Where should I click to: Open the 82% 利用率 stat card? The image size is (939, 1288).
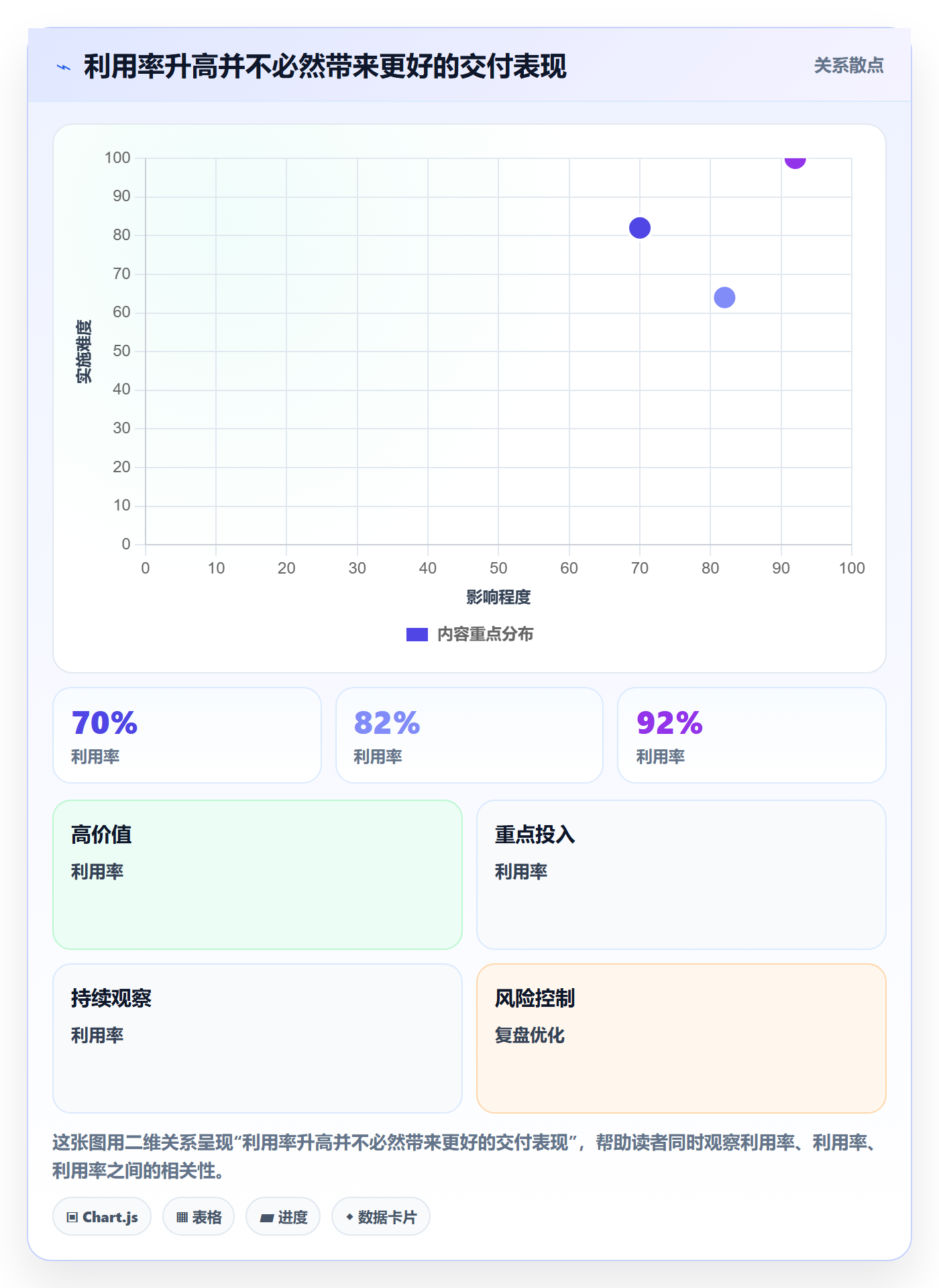pos(469,735)
